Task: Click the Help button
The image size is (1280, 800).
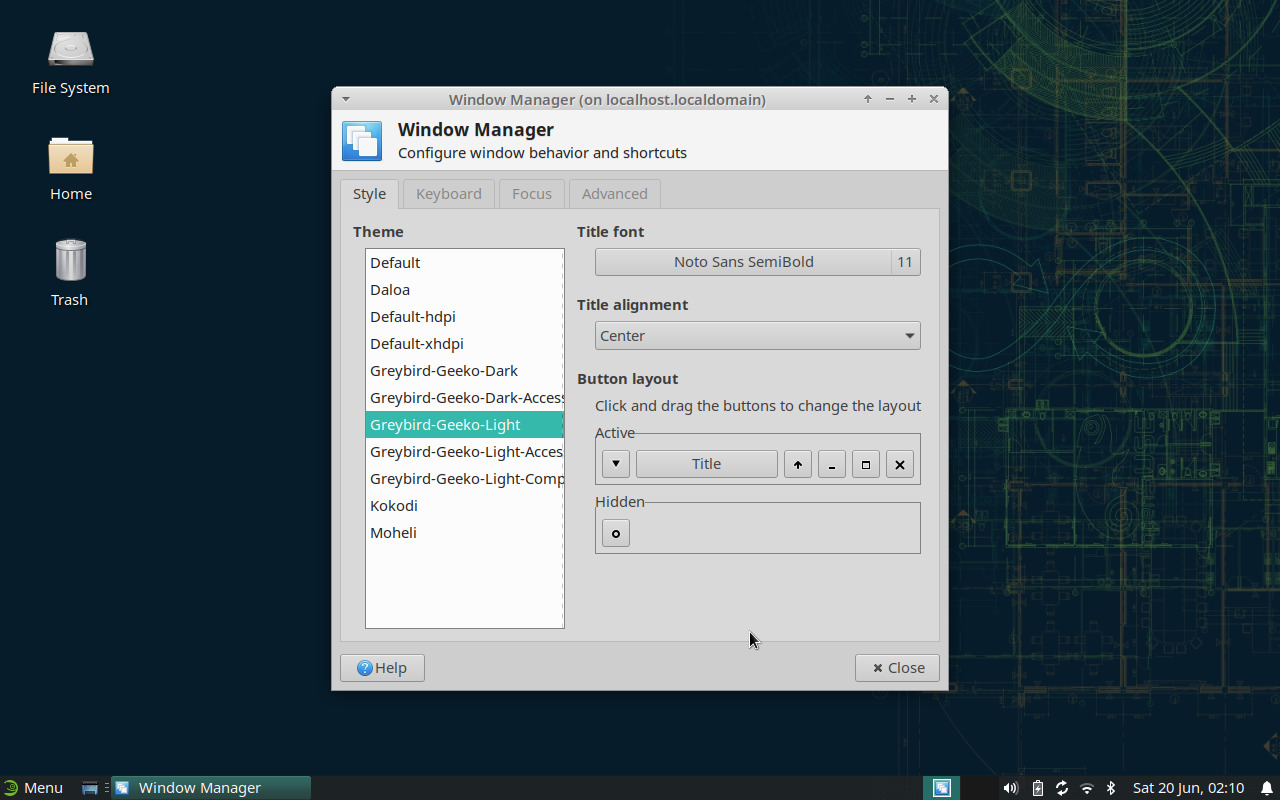Action: (382, 667)
